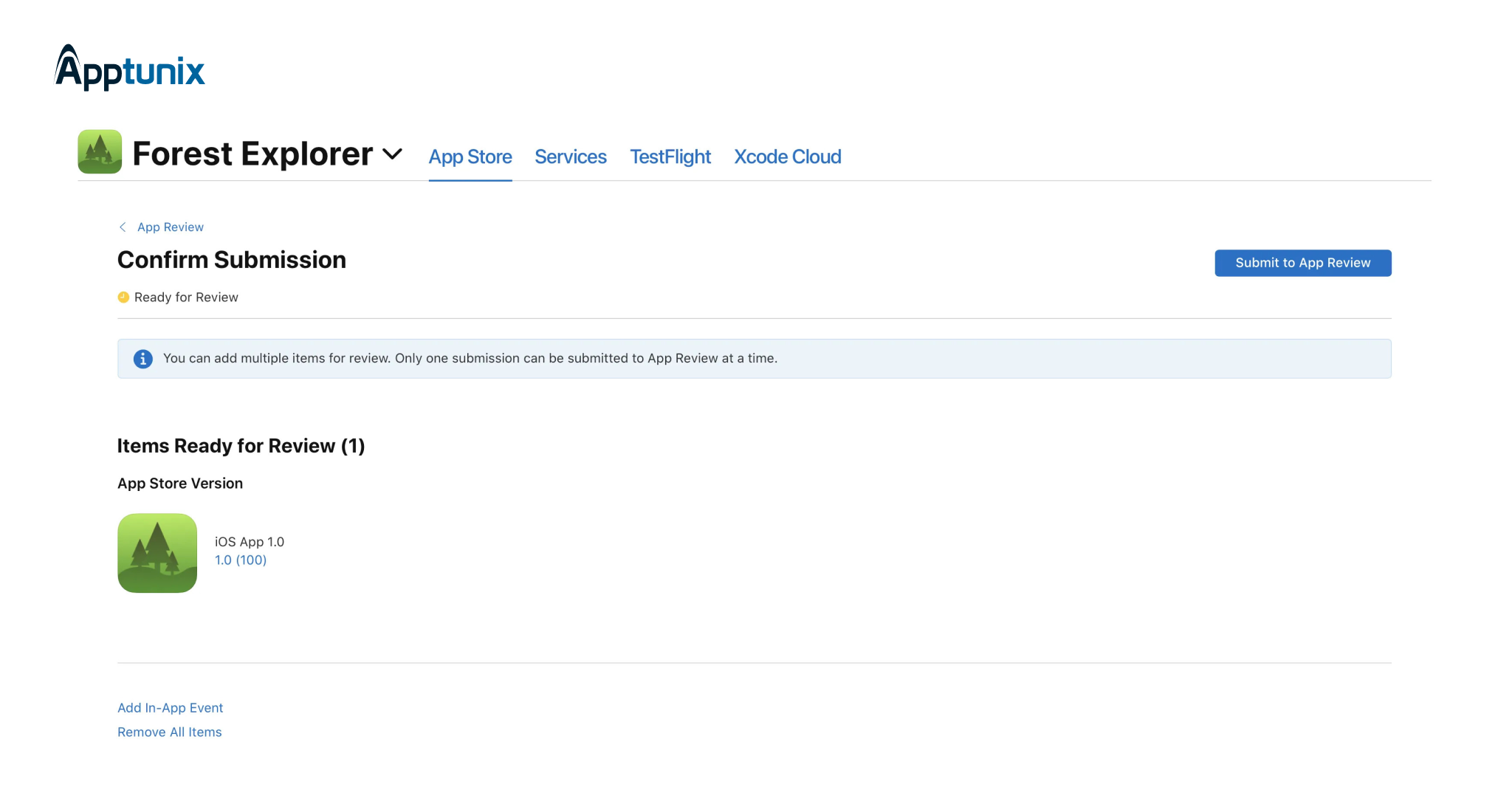Click the yellow Ready for Review status dot
The image size is (1512, 790).
[x=123, y=297]
